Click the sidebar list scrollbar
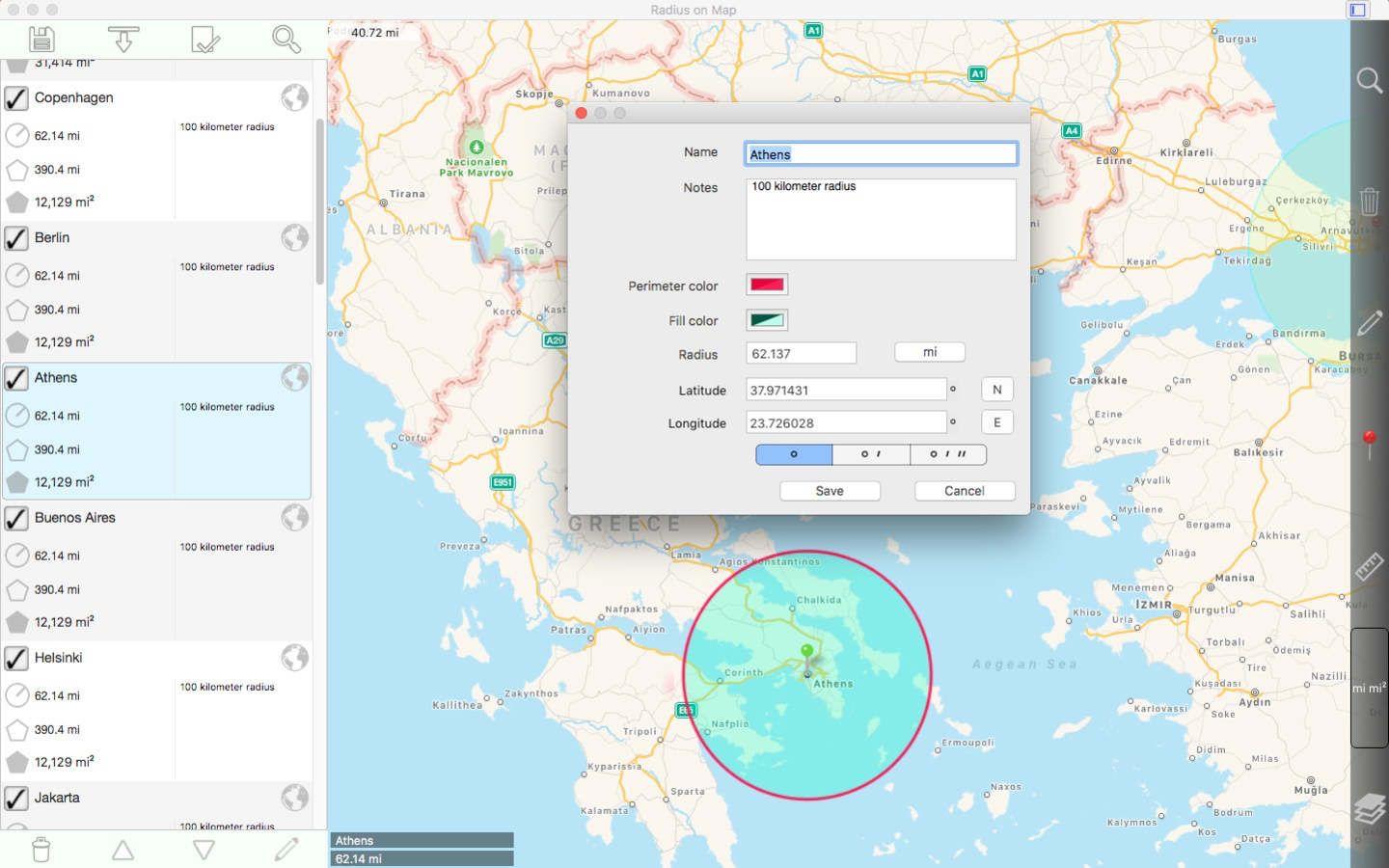This screenshot has height=868, width=1389. [320, 202]
